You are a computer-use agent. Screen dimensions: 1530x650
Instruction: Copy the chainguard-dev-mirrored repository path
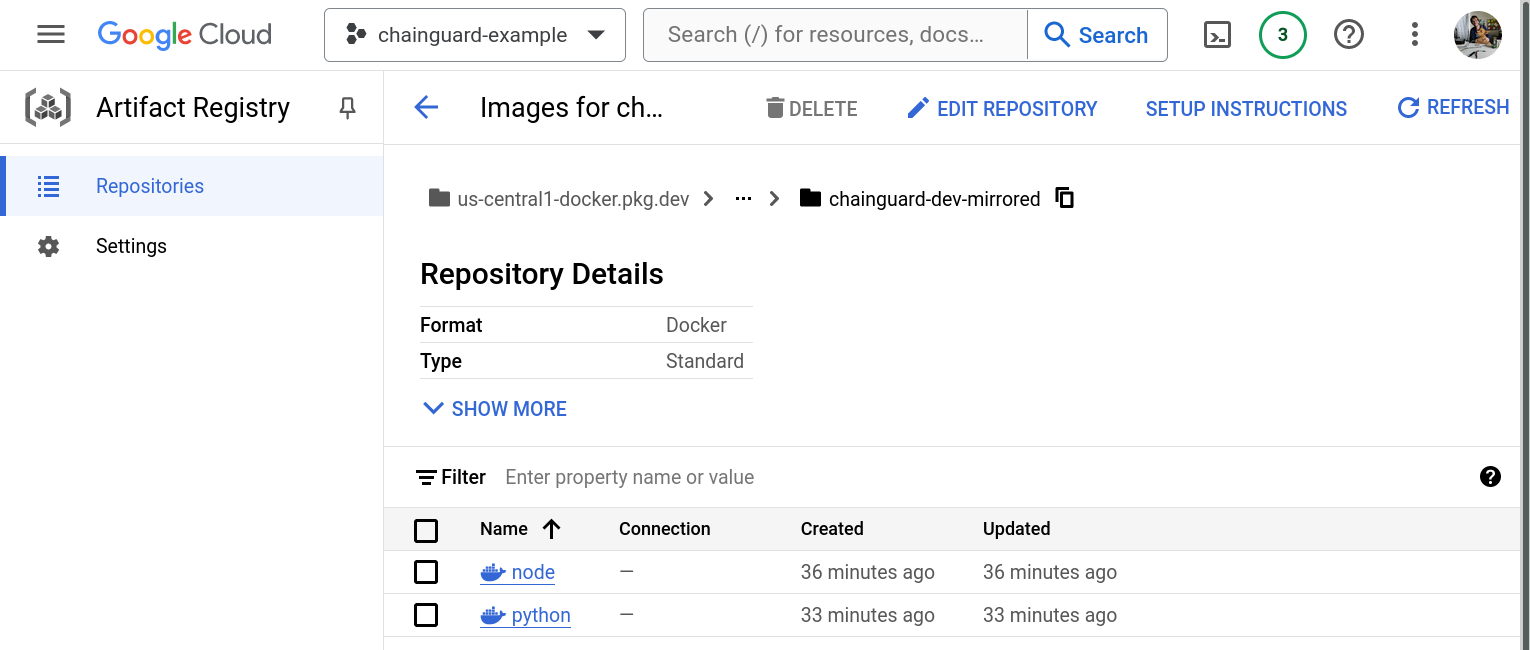coord(1065,198)
